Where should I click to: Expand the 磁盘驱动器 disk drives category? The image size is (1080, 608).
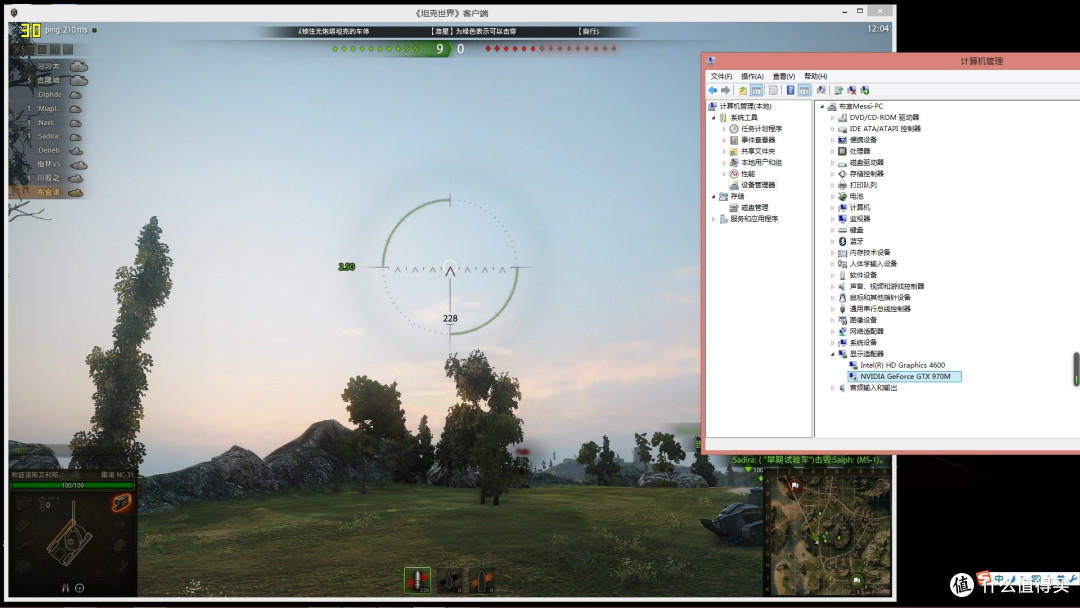coord(832,163)
